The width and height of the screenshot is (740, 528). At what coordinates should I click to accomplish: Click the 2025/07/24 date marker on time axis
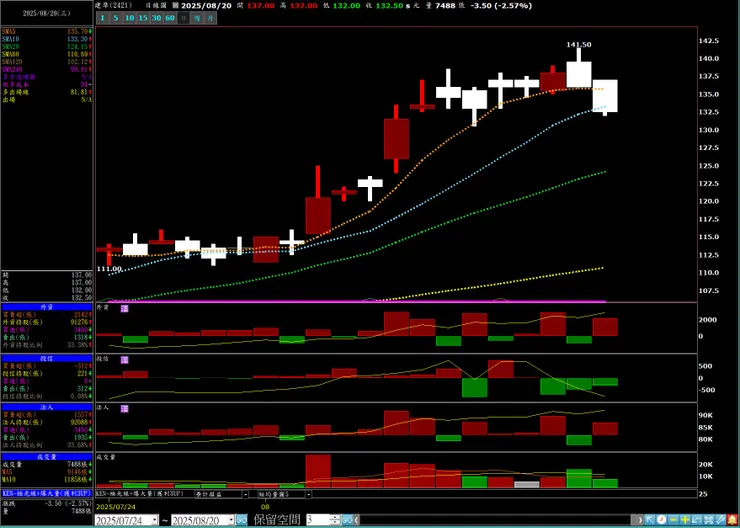click(x=114, y=506)
